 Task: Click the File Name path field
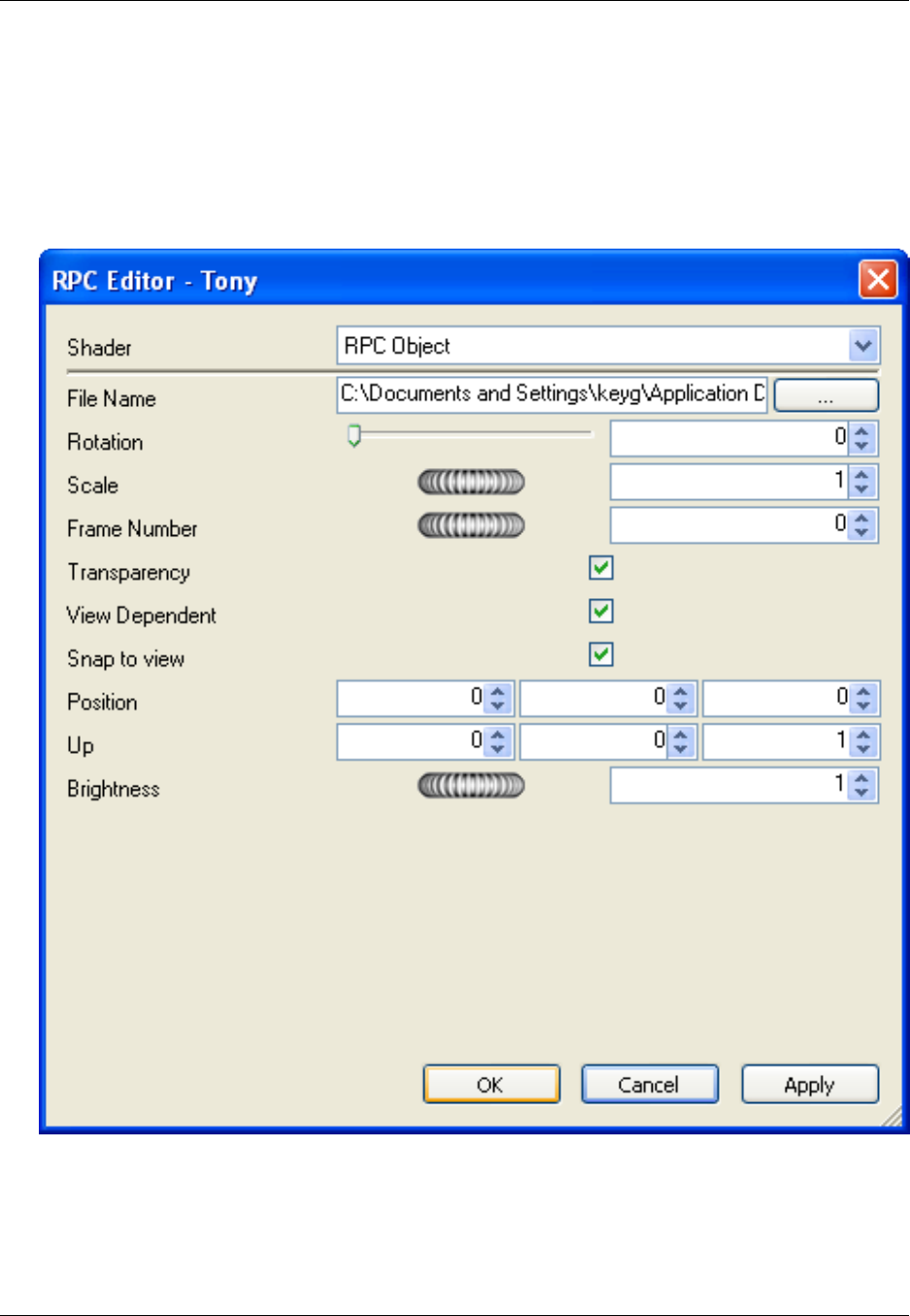pyautogui.click(x=552, y=394)
